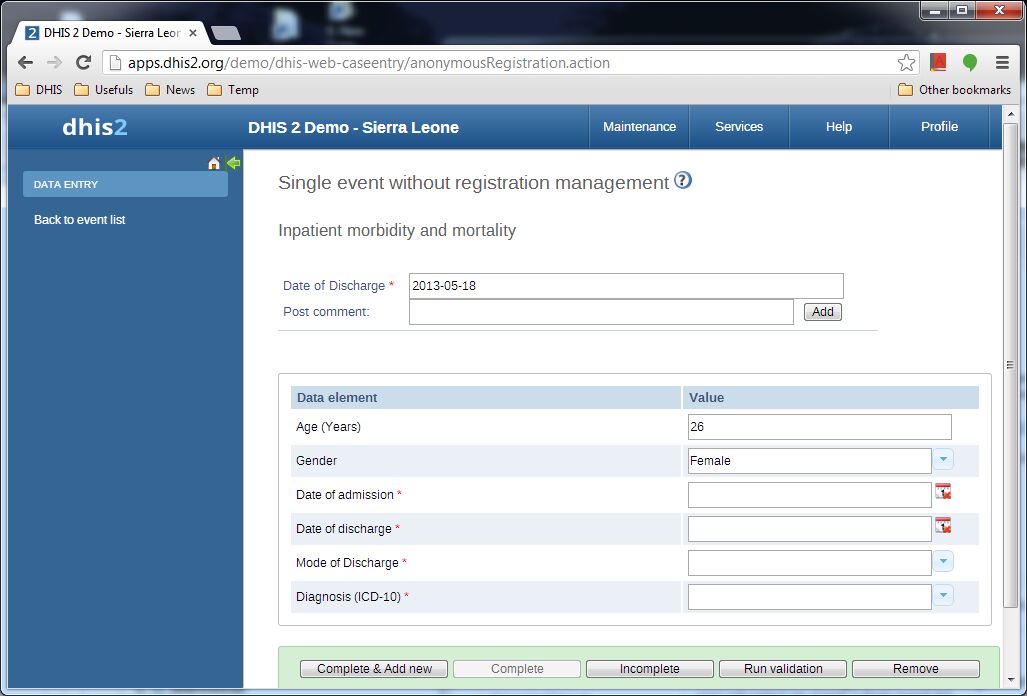Click the Date of admission input field
This screenshot has width=1027, height=696.
coord(810,495)
